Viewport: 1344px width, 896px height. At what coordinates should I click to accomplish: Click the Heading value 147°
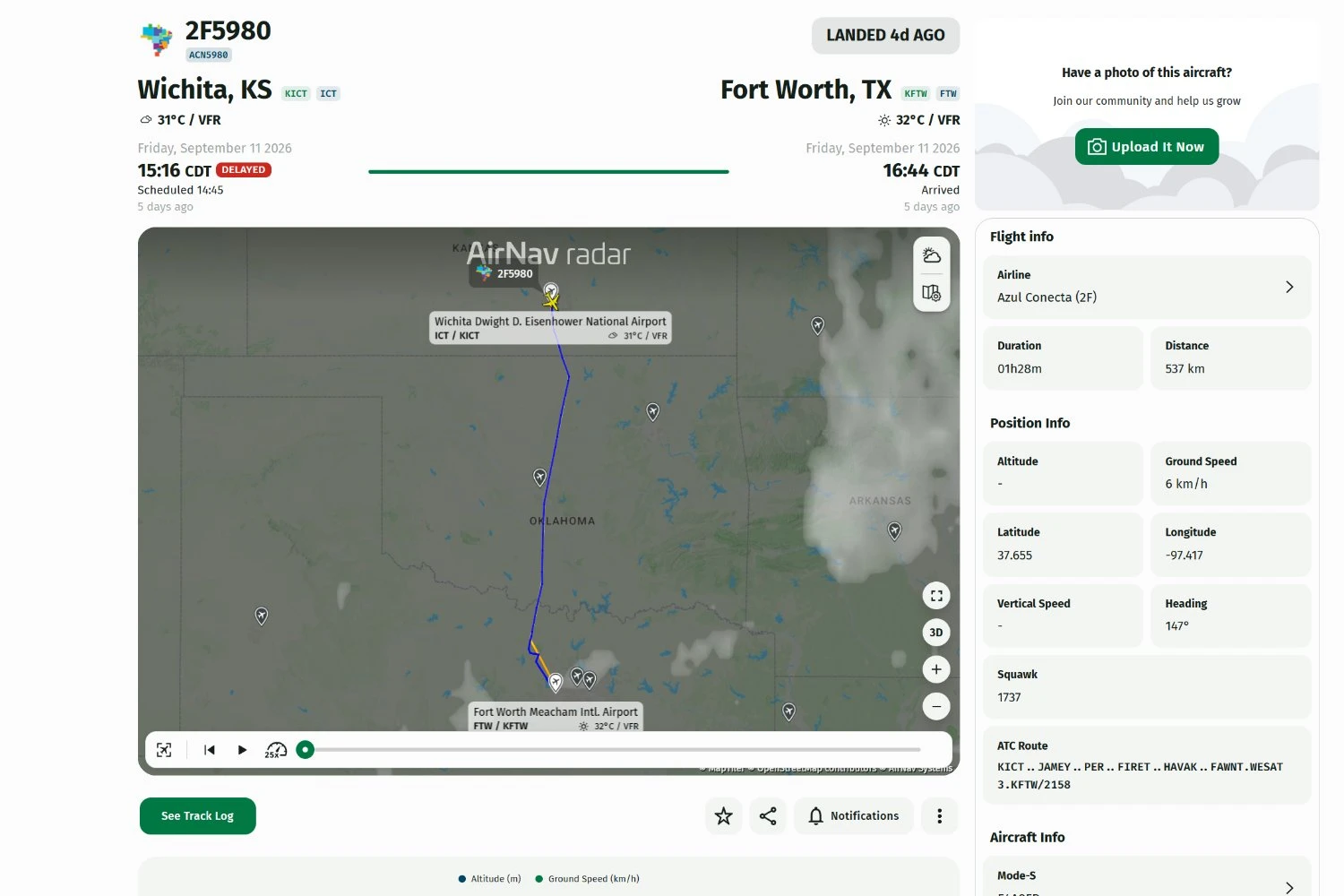point(1177,626)
